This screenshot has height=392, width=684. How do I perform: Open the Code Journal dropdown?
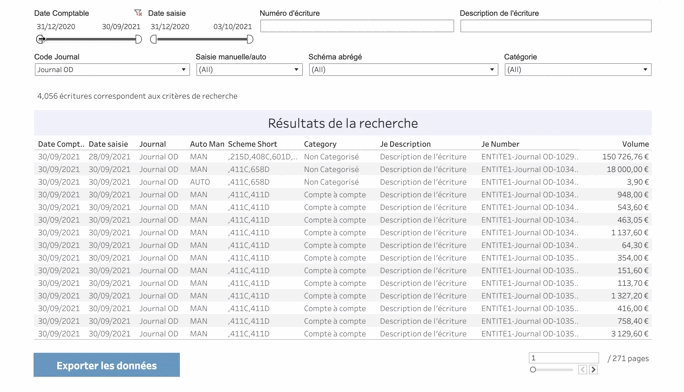[x=112, y=70]
